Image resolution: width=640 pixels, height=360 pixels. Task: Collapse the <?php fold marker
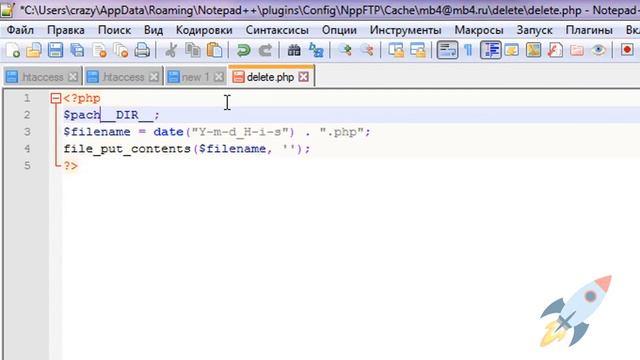click(x=56, y=98)
